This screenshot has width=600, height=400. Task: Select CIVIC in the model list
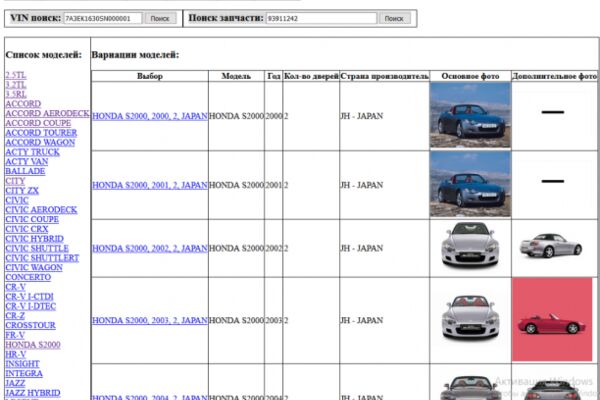pyautogui.click(x=17, y=200)
